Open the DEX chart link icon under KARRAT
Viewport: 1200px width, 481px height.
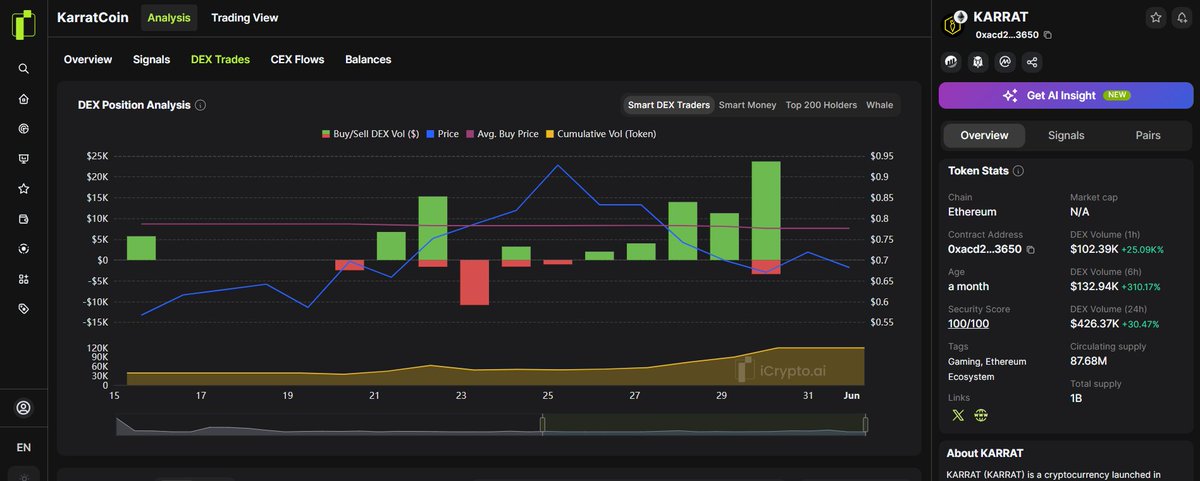[x=951, y=62]
